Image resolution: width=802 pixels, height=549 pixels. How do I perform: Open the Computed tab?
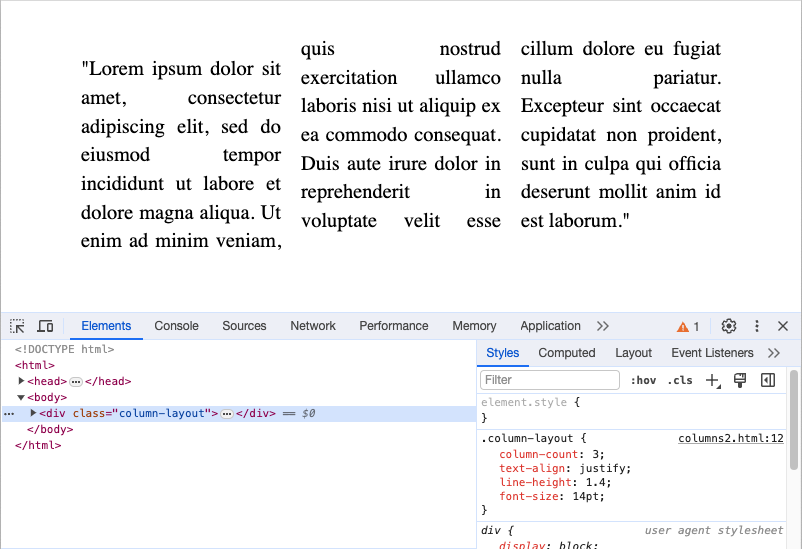coord(566,353)
